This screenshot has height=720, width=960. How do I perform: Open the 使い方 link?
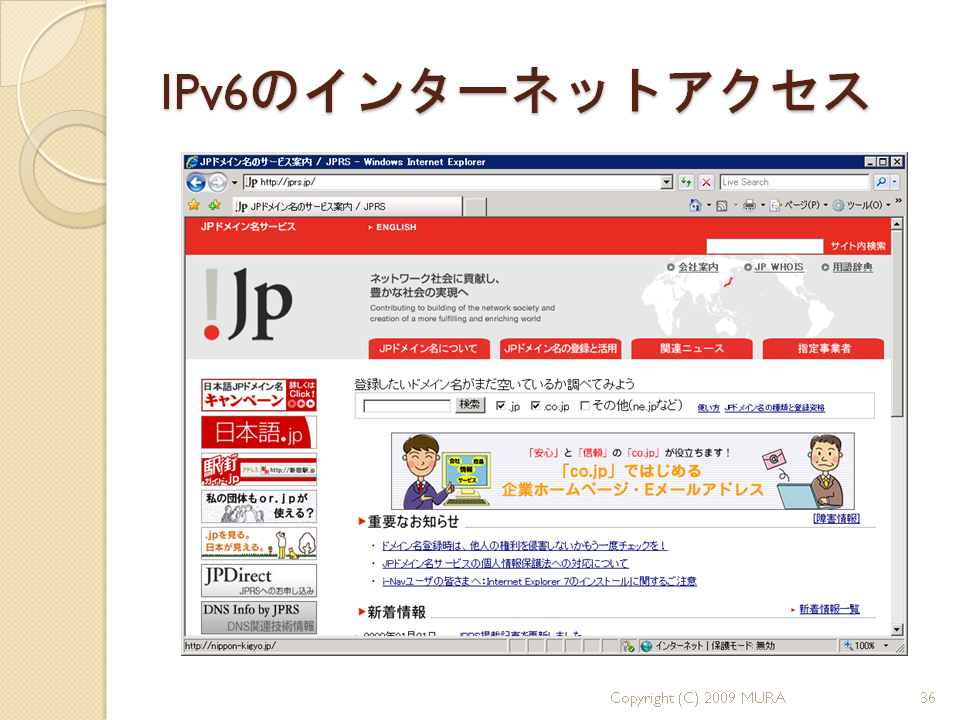709,408
